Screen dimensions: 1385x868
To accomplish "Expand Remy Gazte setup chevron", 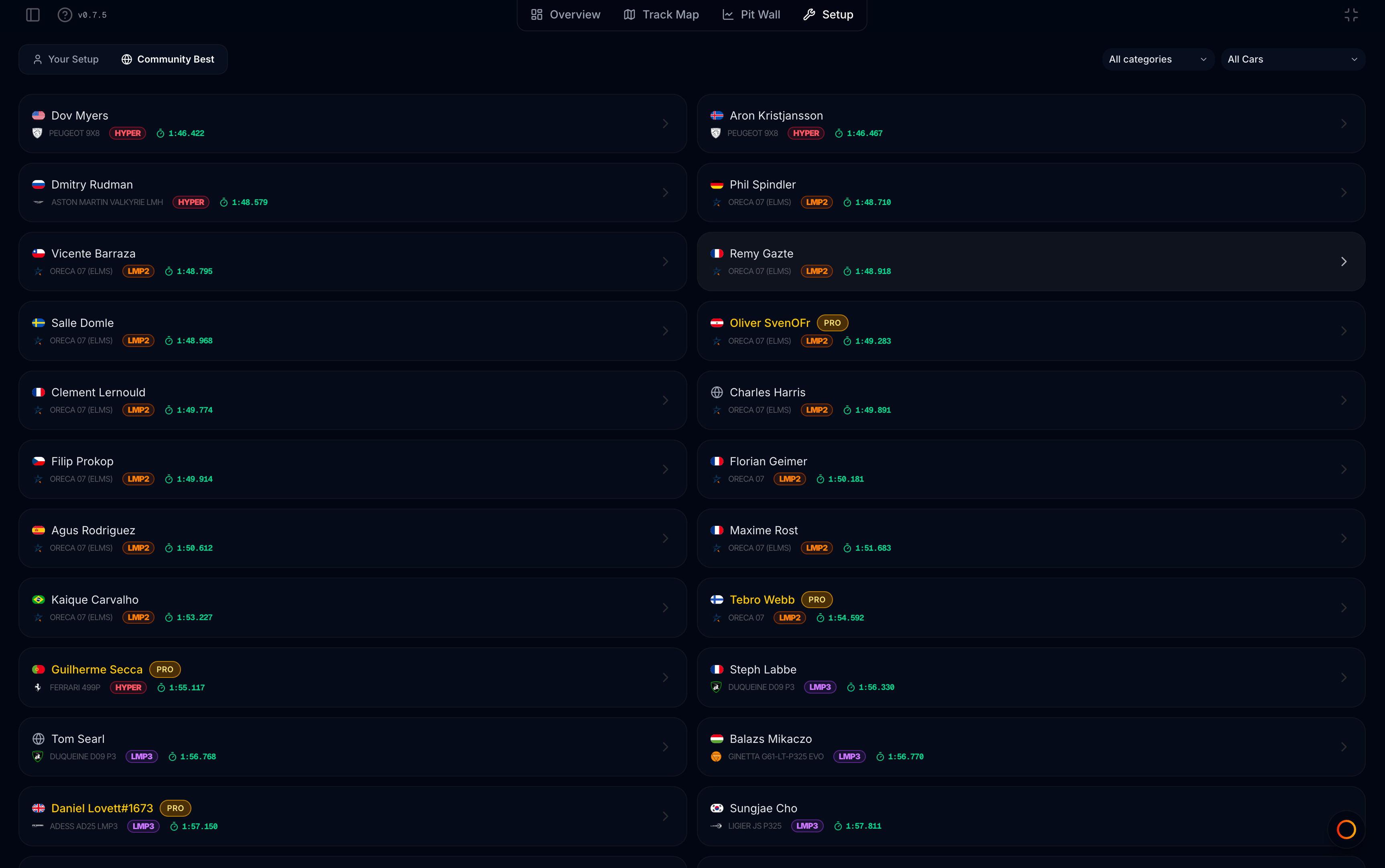I will (1344, 262).
